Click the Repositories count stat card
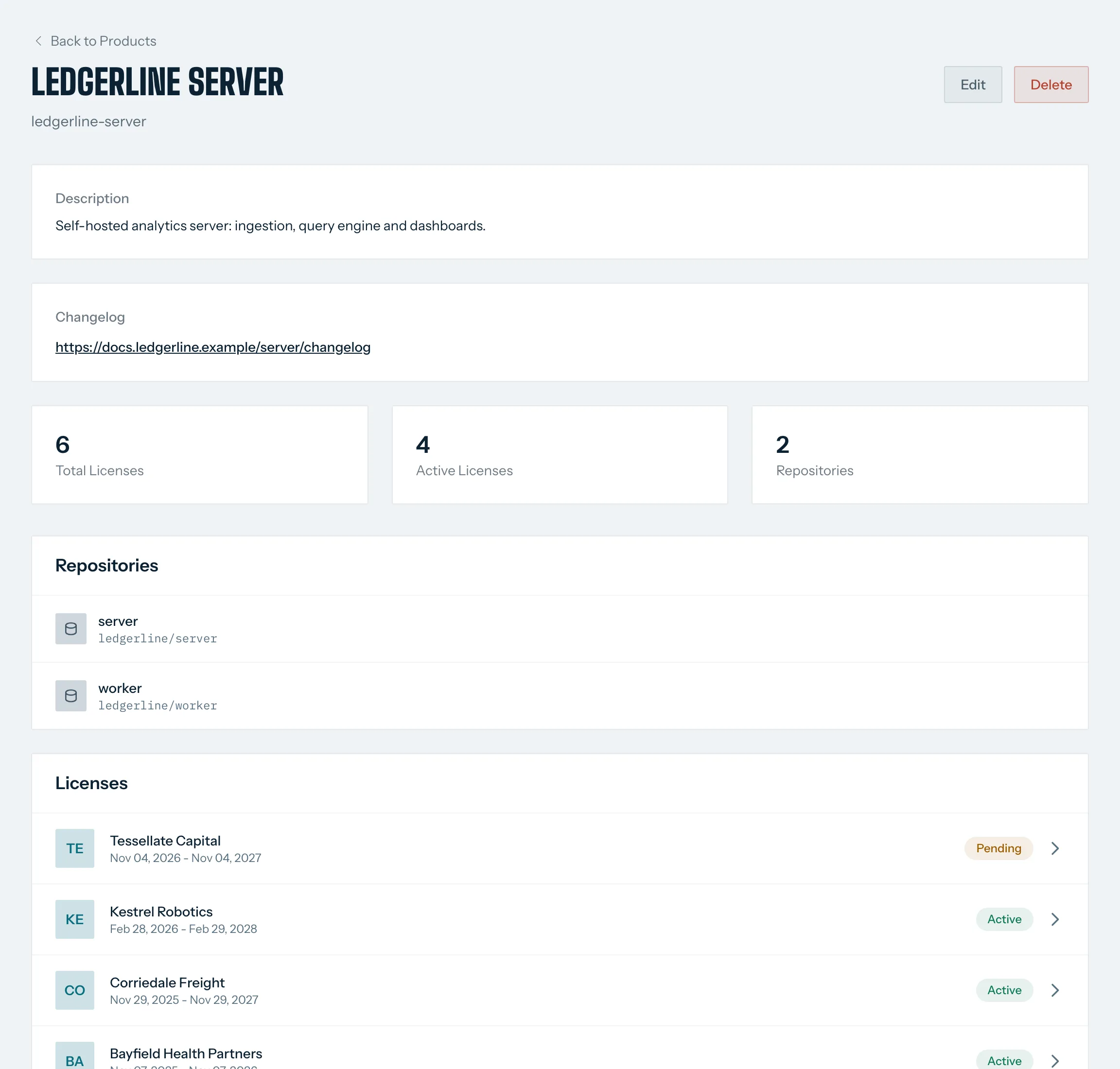 [920, 455]
